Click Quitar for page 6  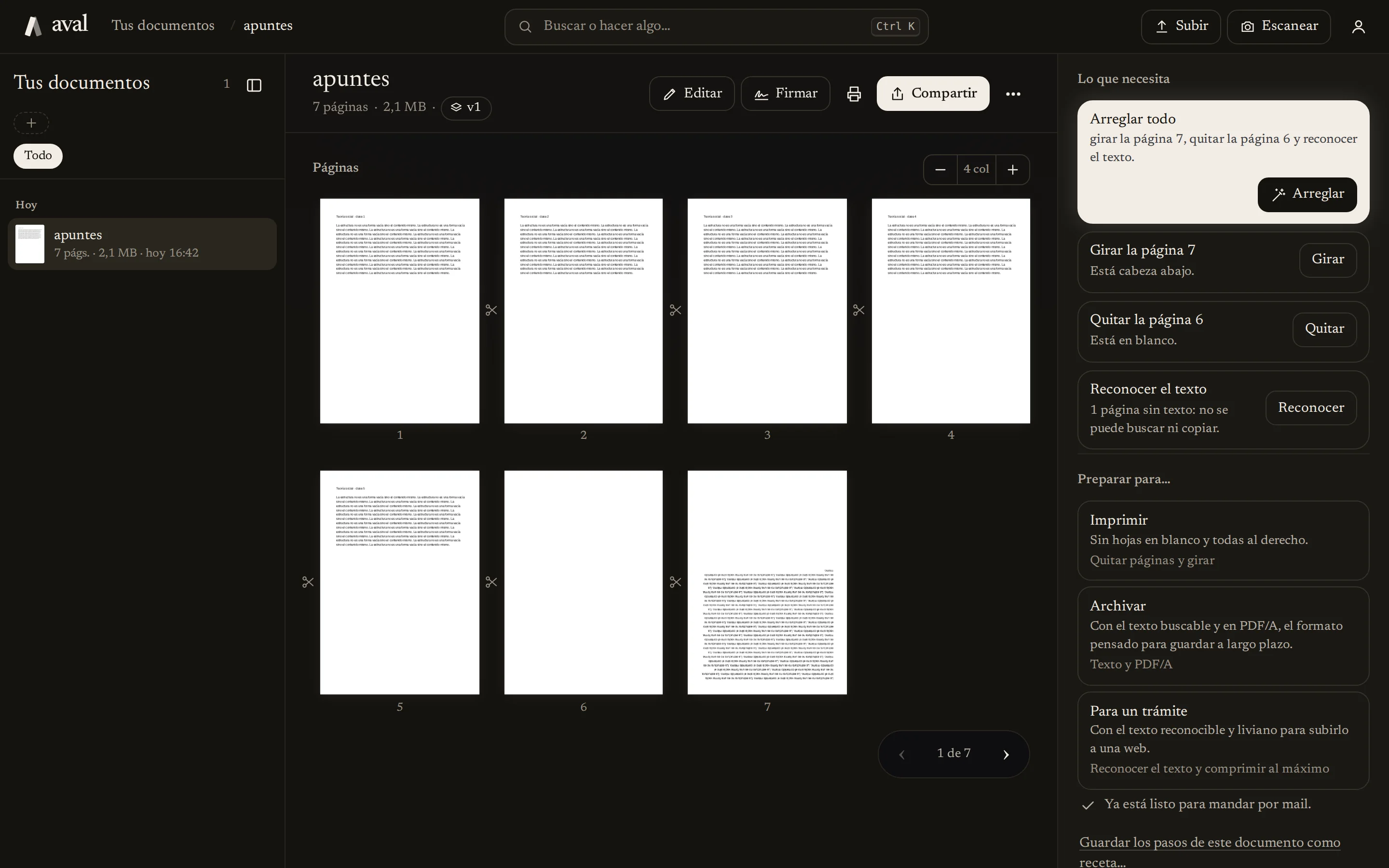point(1324,329)
